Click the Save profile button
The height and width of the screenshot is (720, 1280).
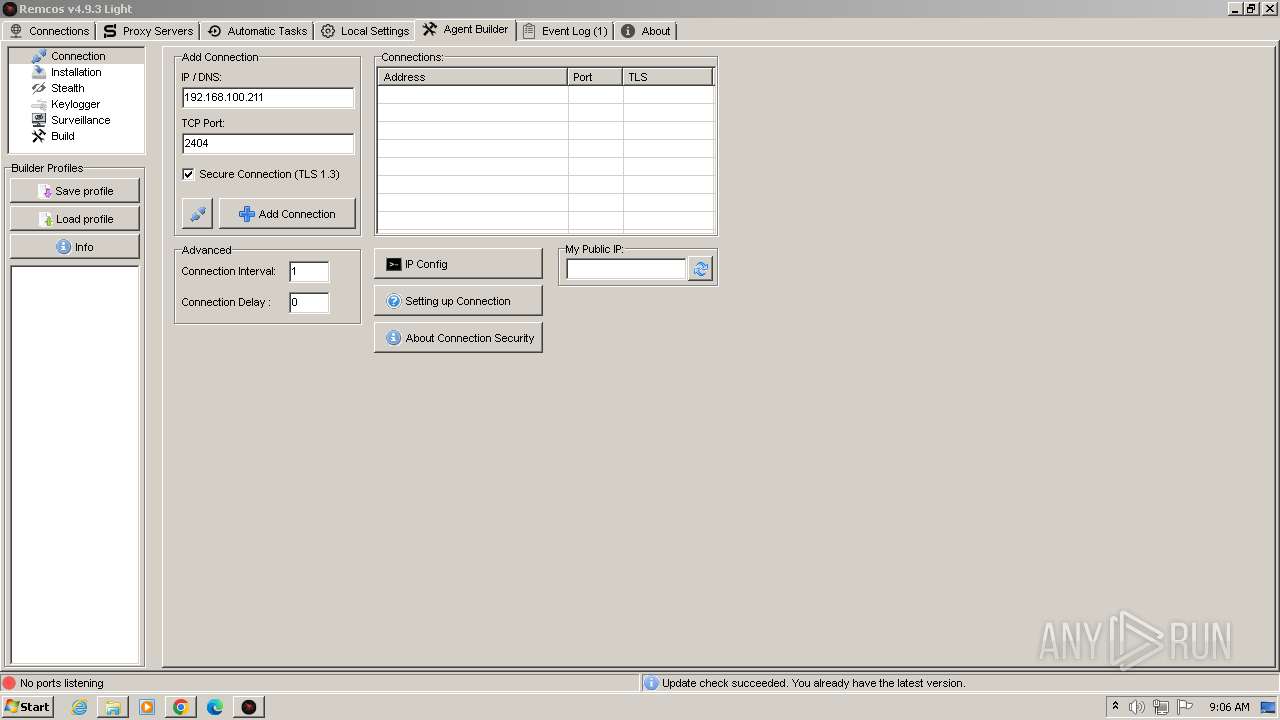tap(75, 191)
